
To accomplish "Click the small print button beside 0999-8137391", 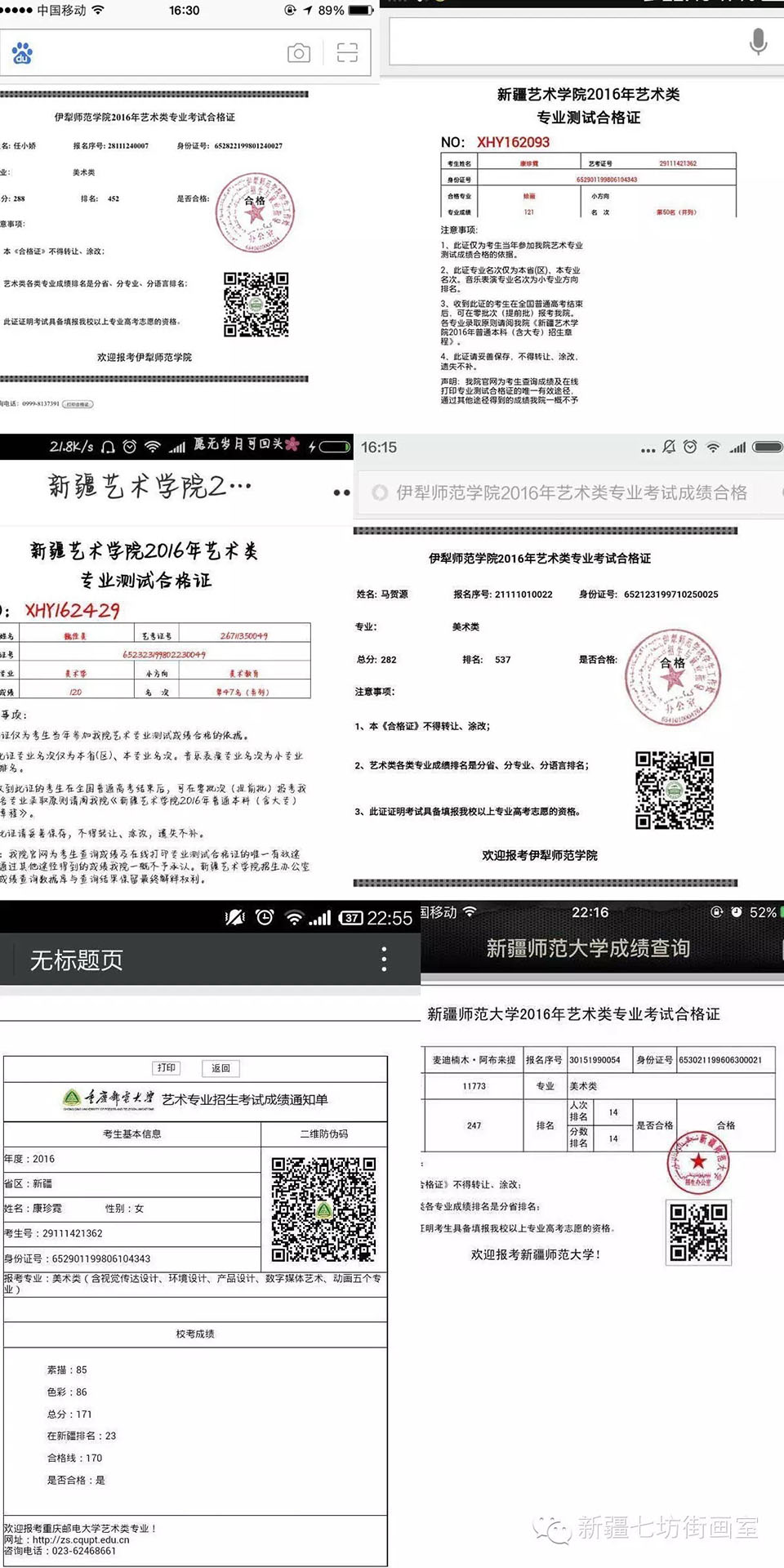I will tap(78, 404).
